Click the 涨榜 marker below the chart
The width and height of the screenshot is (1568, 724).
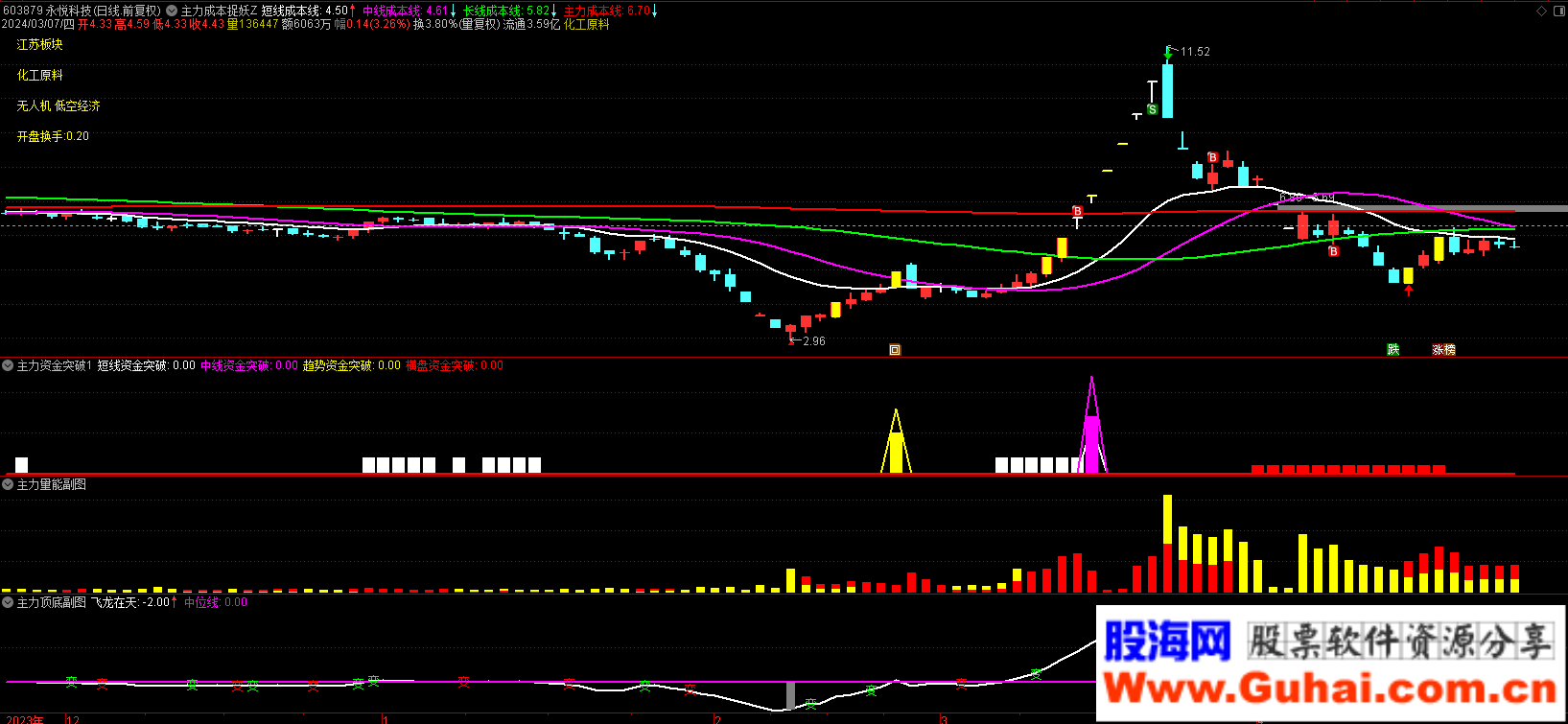(1443, 350)
